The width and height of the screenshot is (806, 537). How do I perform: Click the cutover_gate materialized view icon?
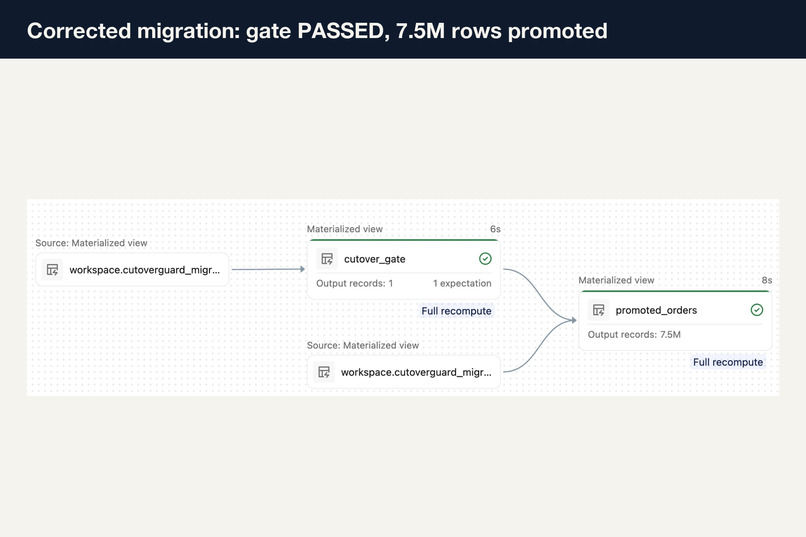click(327, 258)
